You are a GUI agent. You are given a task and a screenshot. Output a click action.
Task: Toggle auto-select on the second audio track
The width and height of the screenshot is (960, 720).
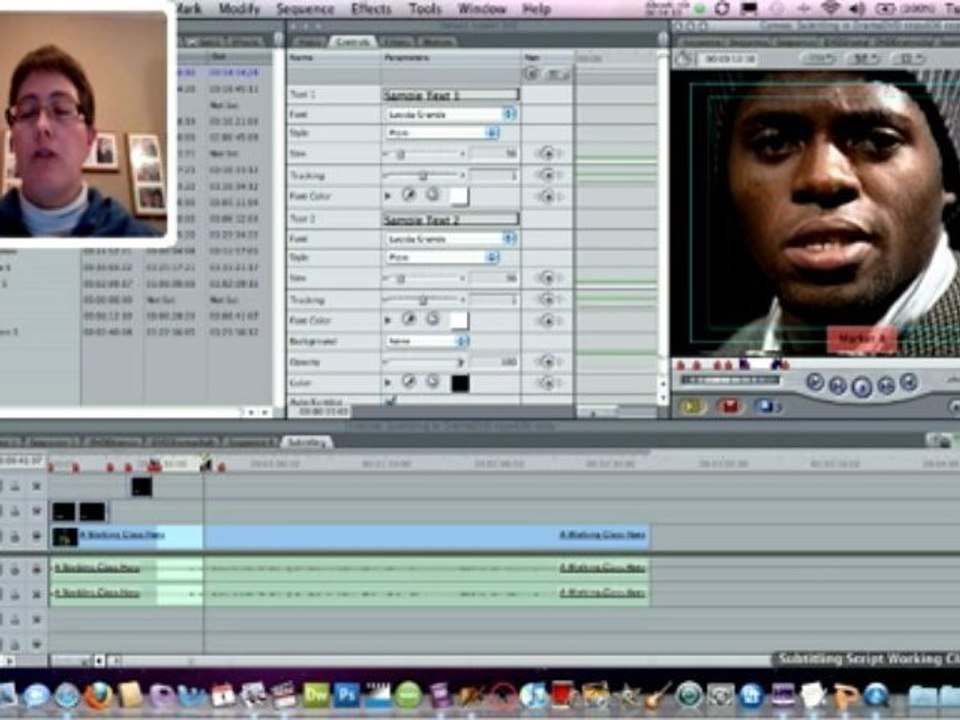(37, 594)
